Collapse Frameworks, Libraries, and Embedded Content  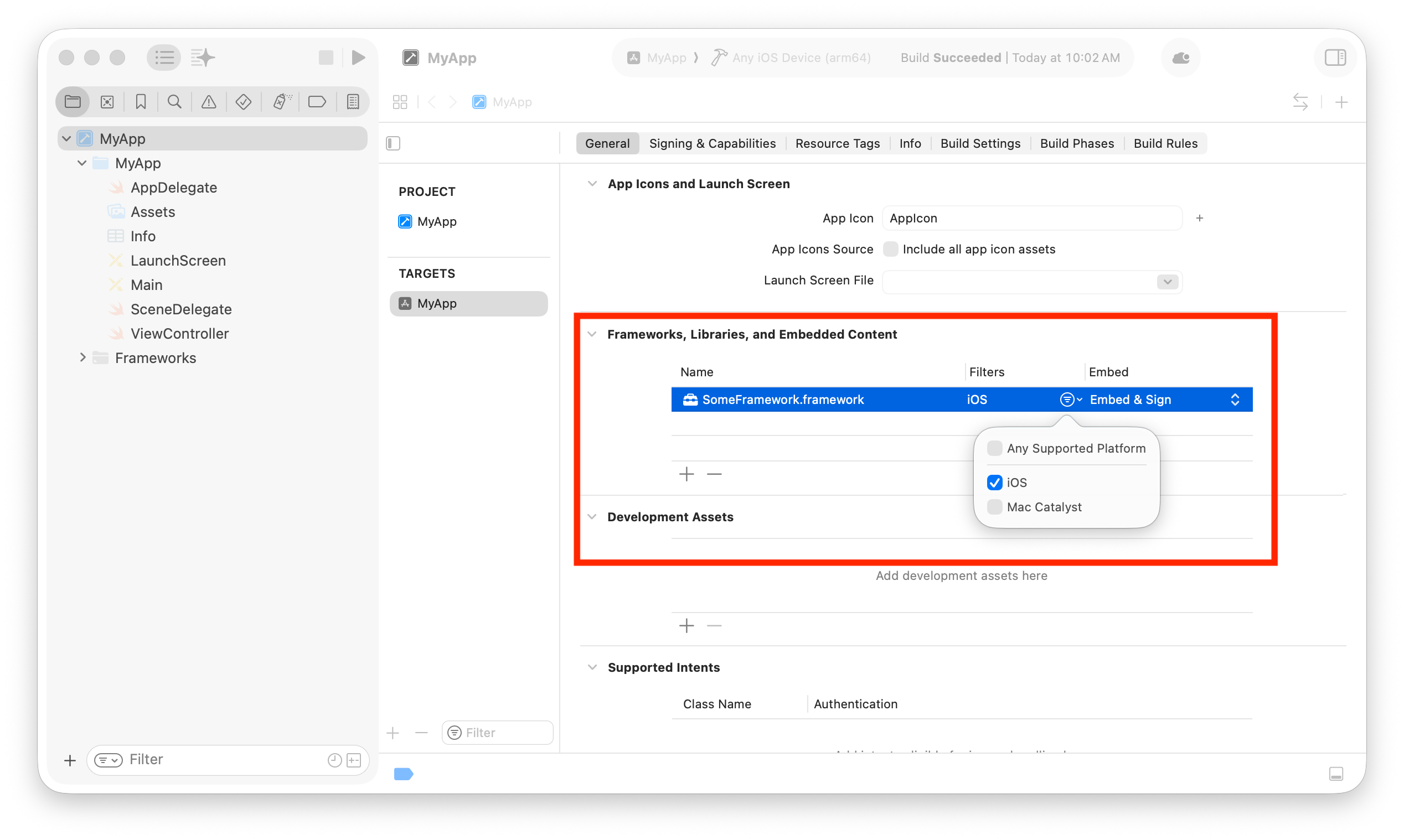point(592,334)
